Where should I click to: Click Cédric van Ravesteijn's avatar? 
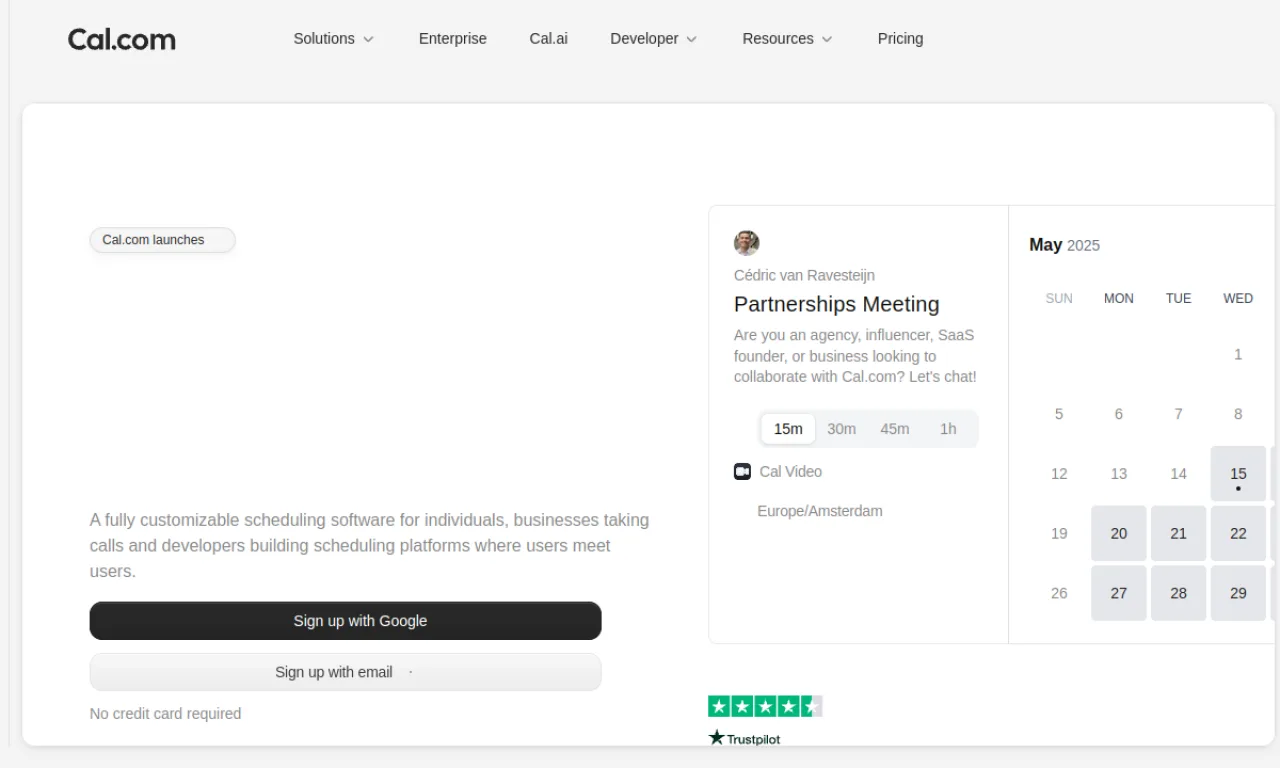click(x=746, y=243)
